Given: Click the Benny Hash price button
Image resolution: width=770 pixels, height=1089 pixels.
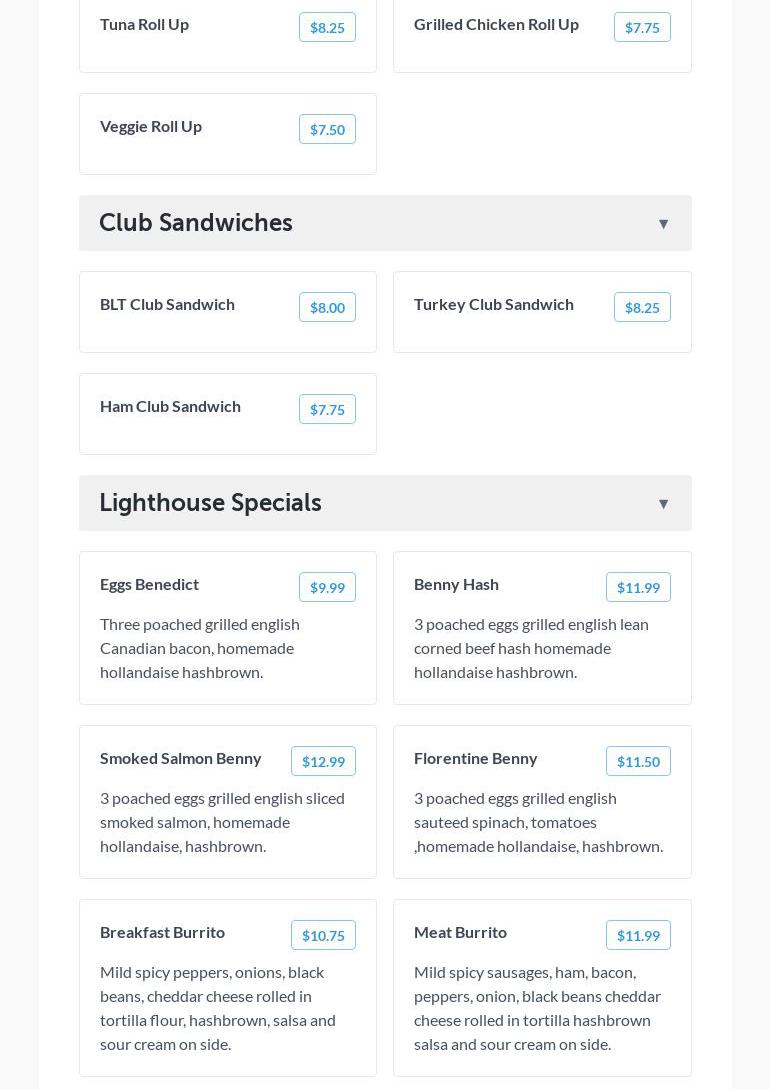Looking at the screenshot, I should coord(638,588).
